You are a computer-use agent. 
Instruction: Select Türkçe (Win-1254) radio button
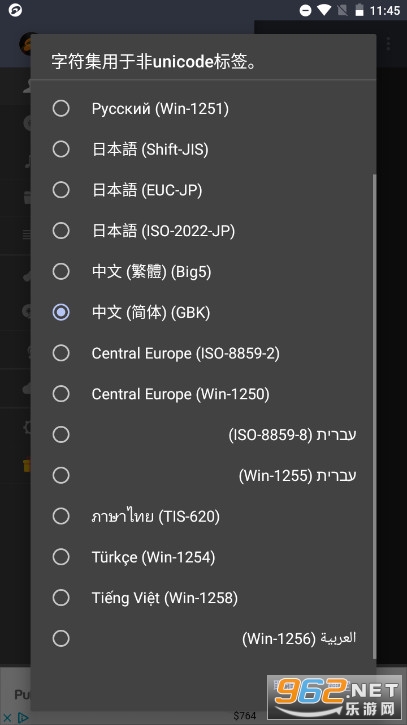(x=204, y=557)
